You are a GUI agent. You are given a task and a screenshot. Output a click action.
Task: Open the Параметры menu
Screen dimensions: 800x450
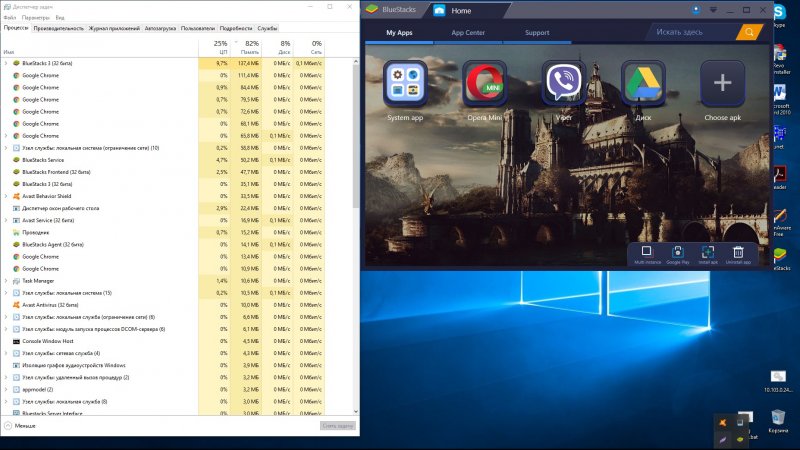35,18
